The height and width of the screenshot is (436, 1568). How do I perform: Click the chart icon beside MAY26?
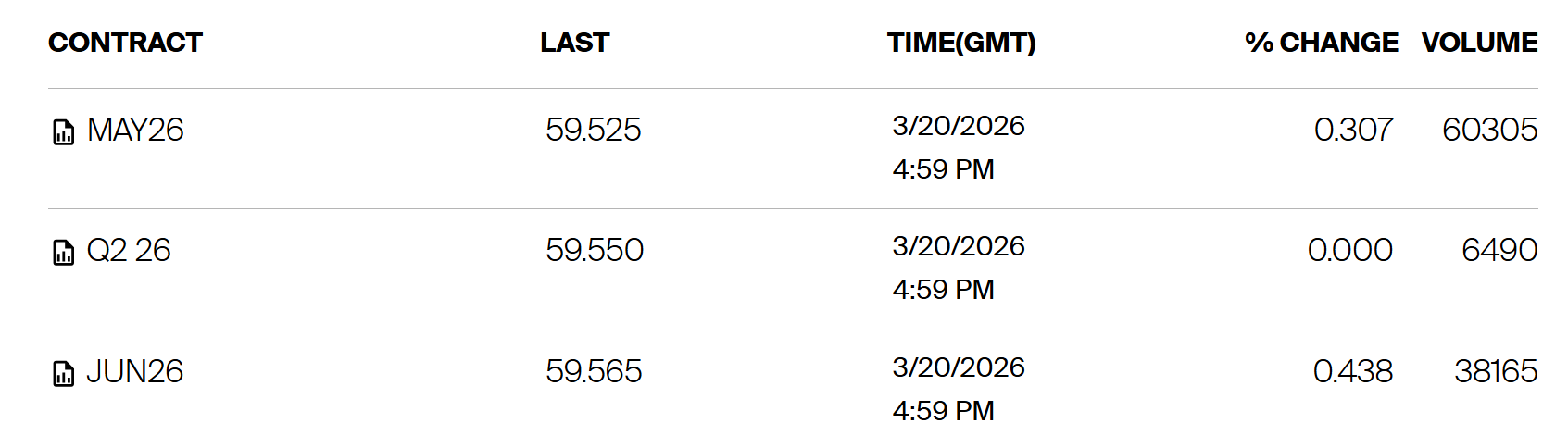pyautogui.click(x=63, y=131)
